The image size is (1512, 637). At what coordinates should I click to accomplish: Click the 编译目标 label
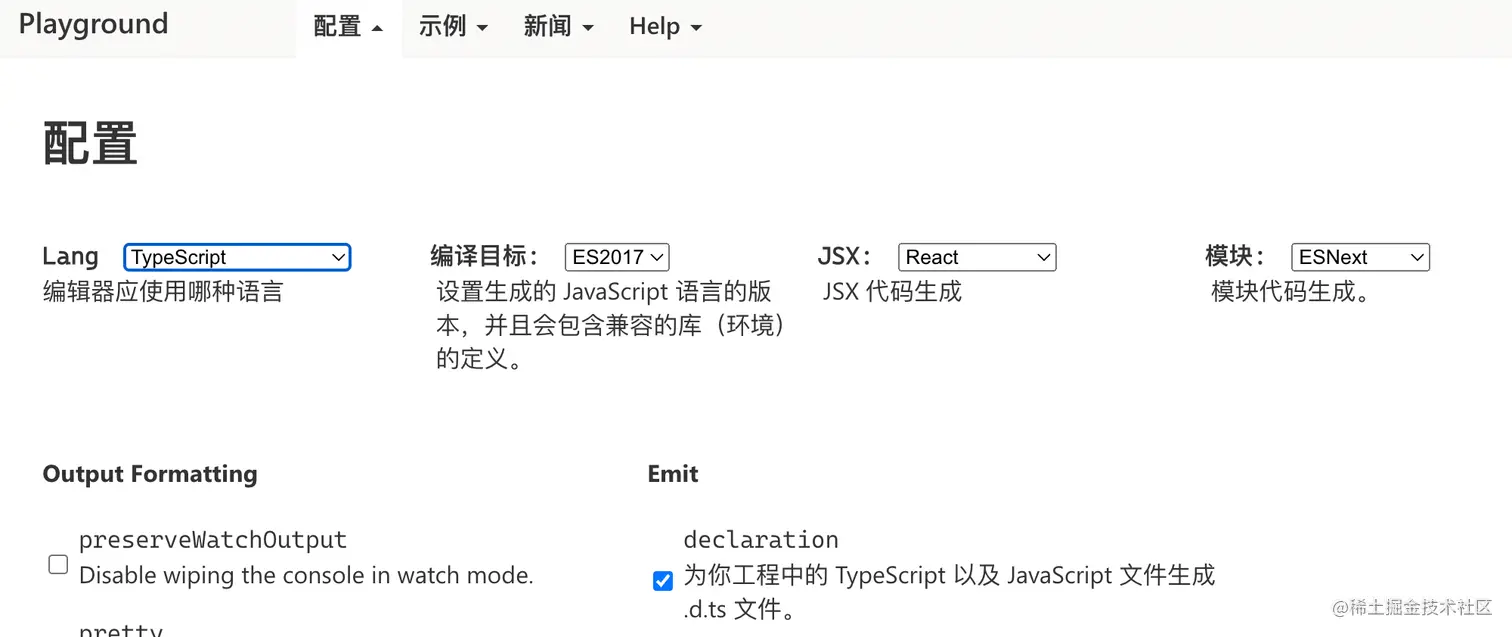point(486,257)
